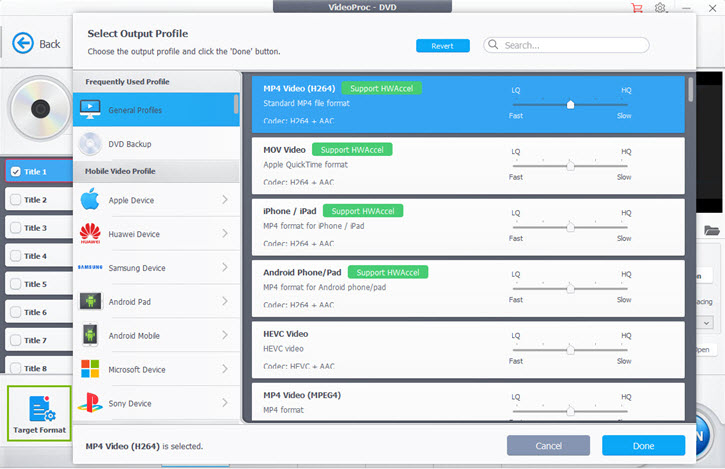Click the Sony PlayStation logo icon
Screen dimensions: 725x469
pyautogui.click(x=90, y=404)
